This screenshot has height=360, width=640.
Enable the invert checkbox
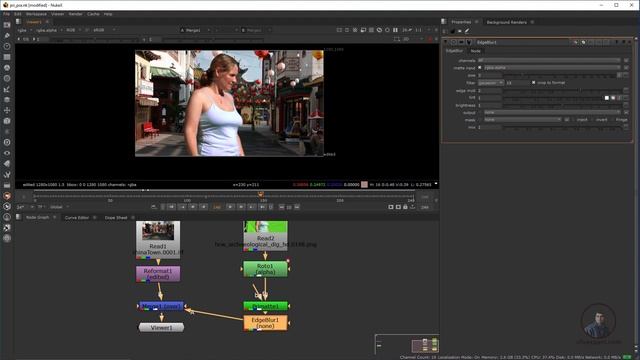pyautogui.click(x=593, y=120)
